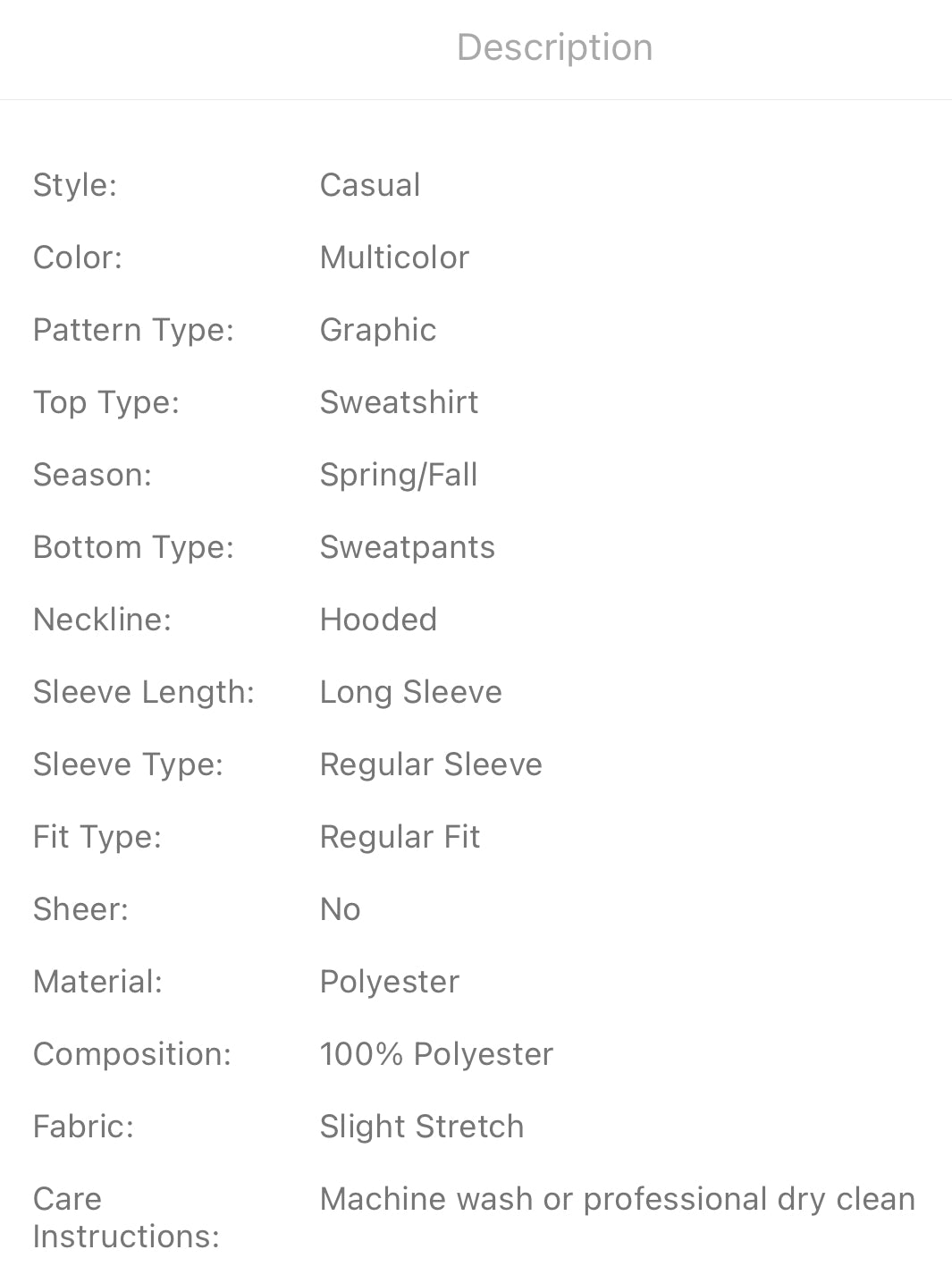This screenshot has height=1275, width=952.
Task: Tap the Sweatshirt top type value
Action: [x=399, y=402]
